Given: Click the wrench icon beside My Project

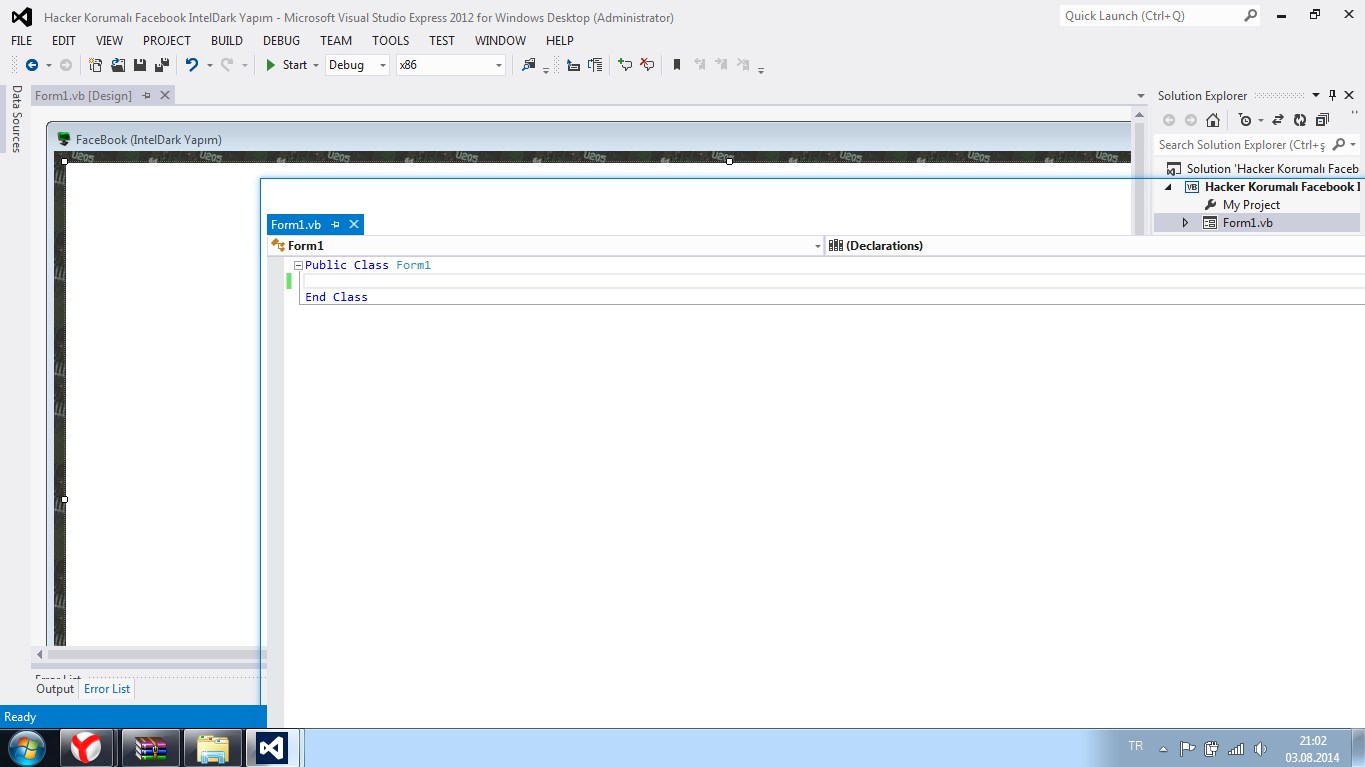Looking at the screenshot, I should point(1210,205).
